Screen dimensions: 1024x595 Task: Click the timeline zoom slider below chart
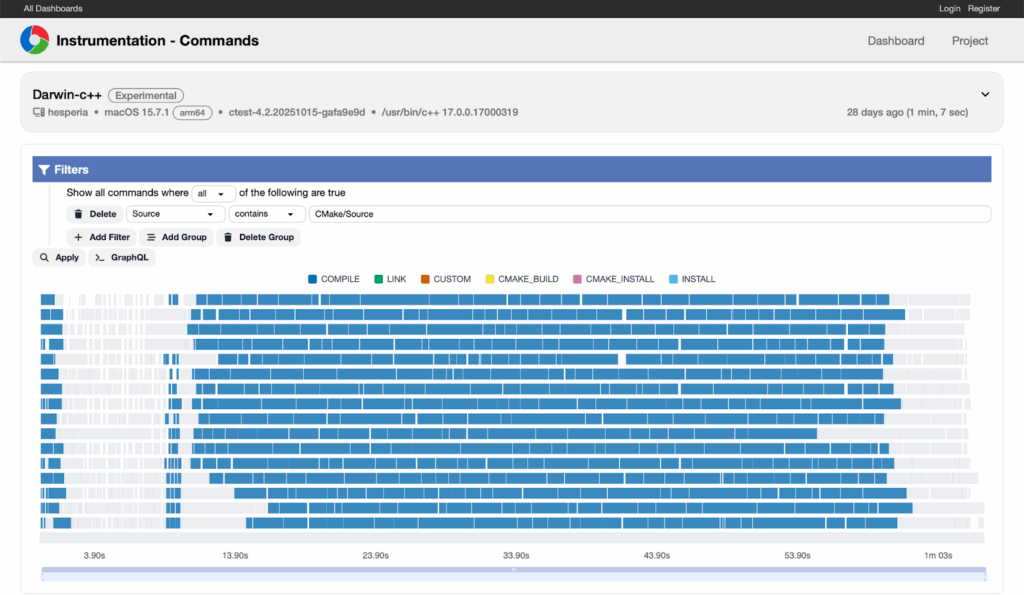click(513, 573)
